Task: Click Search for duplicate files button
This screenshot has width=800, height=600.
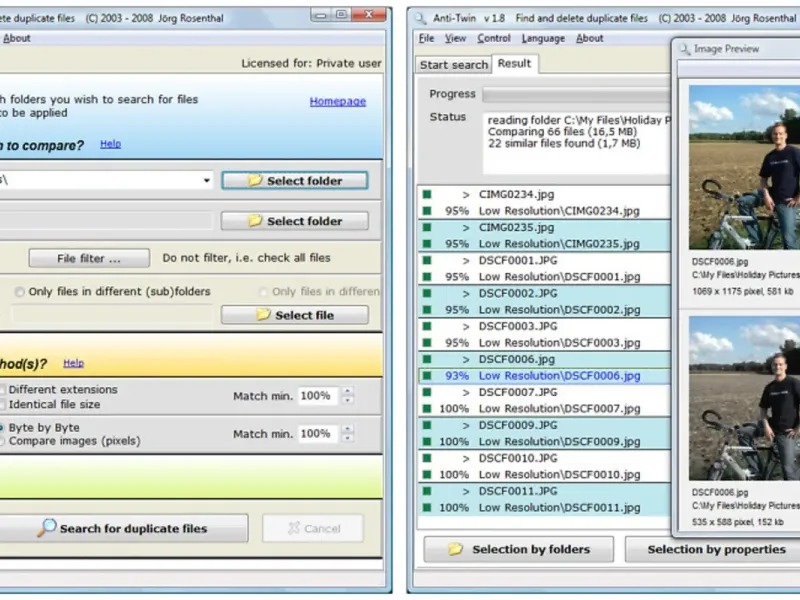Action: coord(123,528)
